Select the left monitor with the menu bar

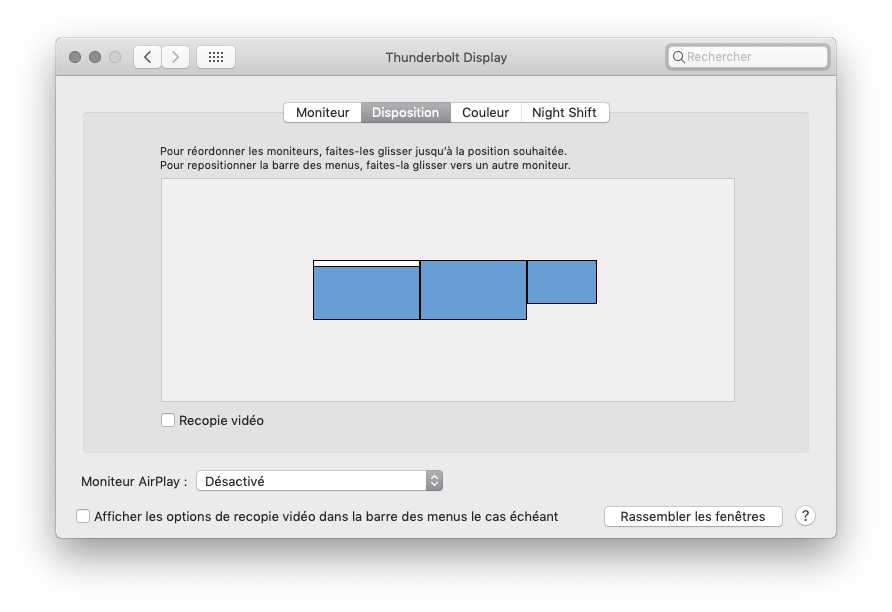(366, 290)
